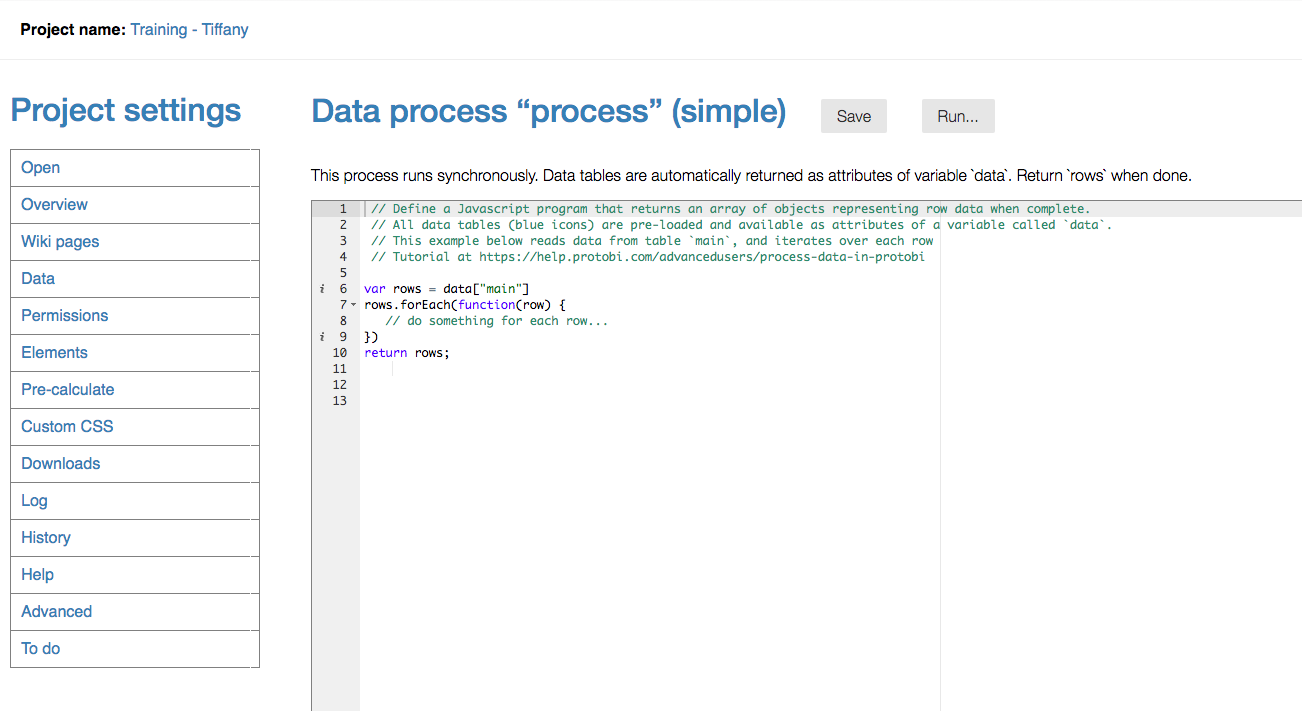1302x711 pixels.
Task: Open the Overview settings page
Action: pyautogui.click(x=54, y=204)
